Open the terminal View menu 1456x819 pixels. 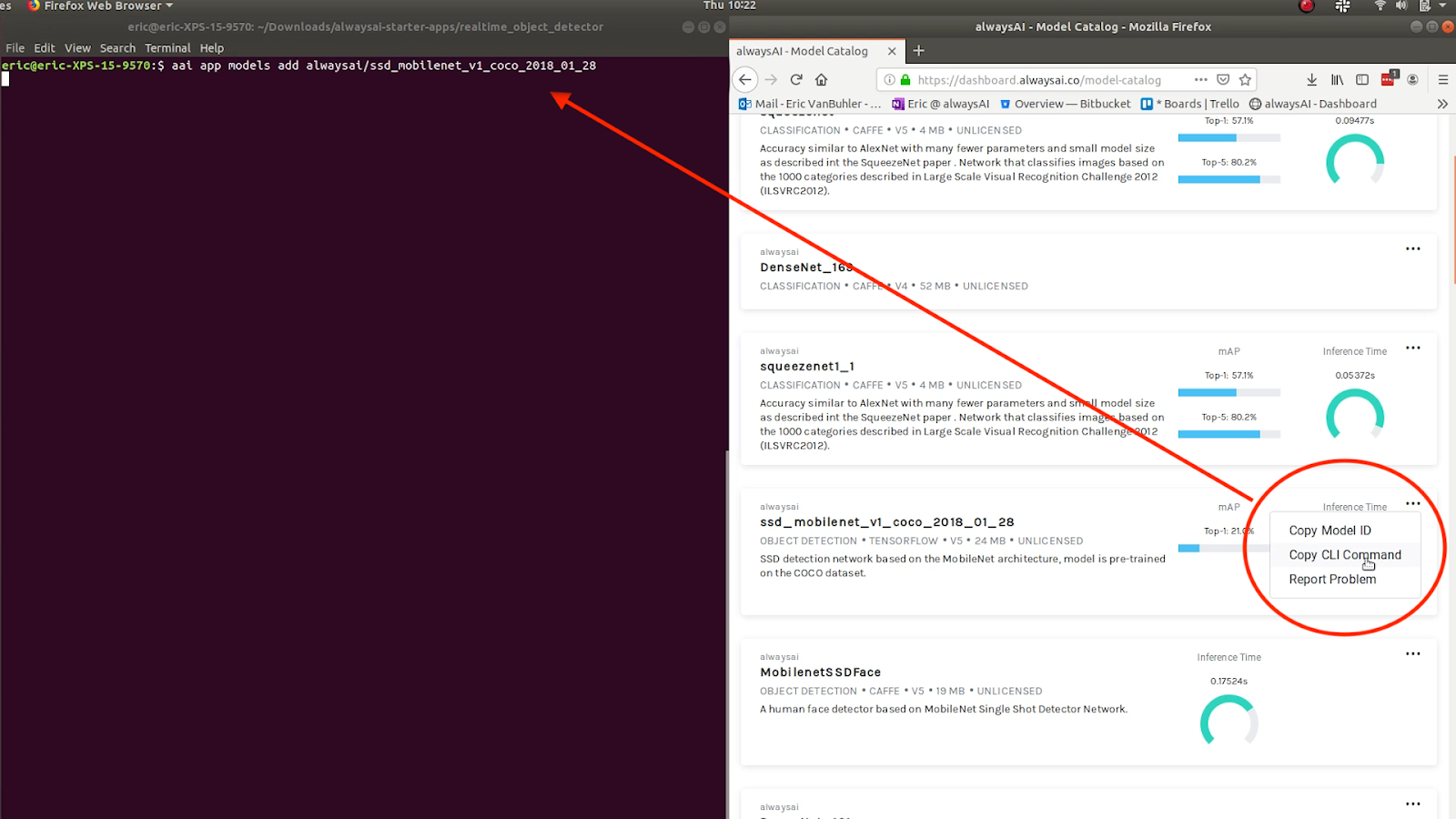click(x=77, y=48)
